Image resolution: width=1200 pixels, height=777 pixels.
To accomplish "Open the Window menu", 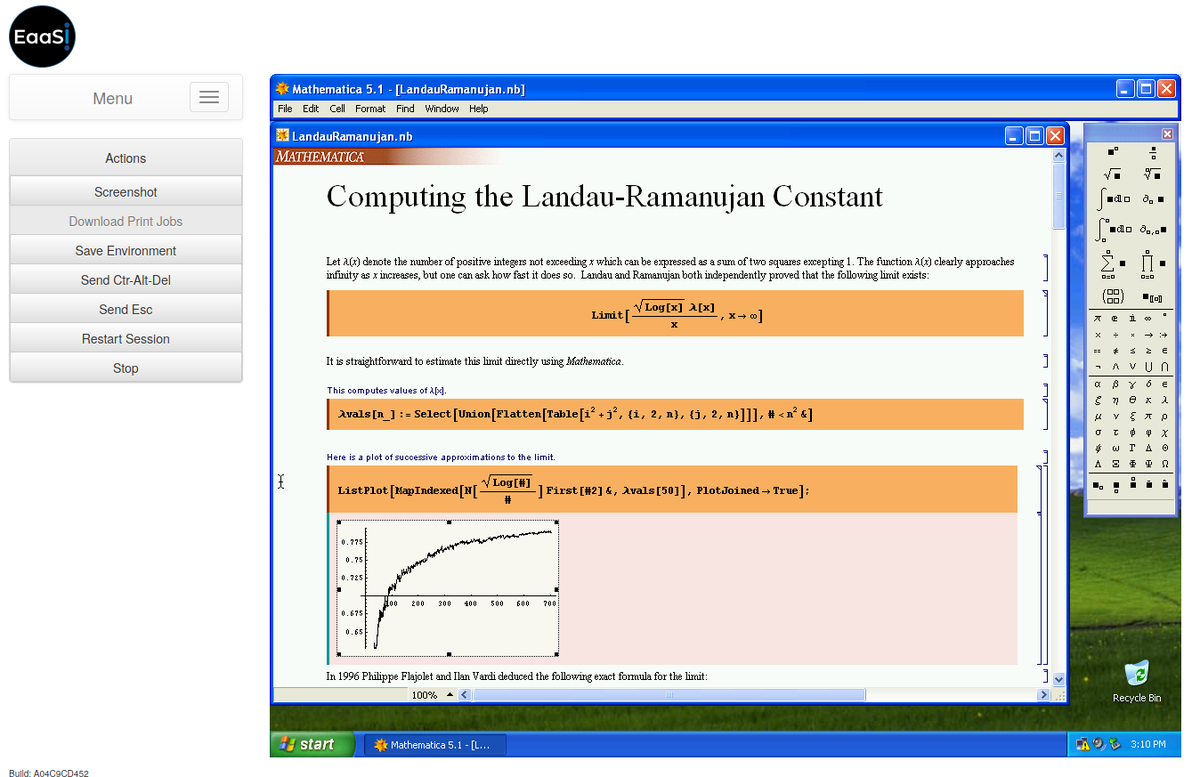I will [442, 109].
